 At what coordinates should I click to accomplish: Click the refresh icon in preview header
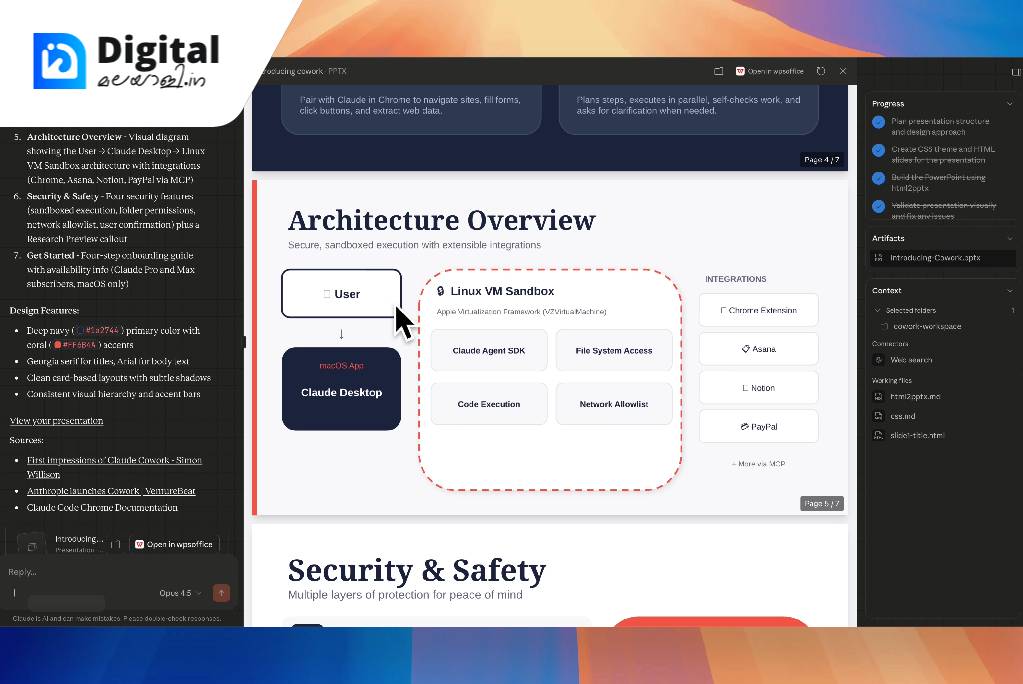tap(821, 71)
